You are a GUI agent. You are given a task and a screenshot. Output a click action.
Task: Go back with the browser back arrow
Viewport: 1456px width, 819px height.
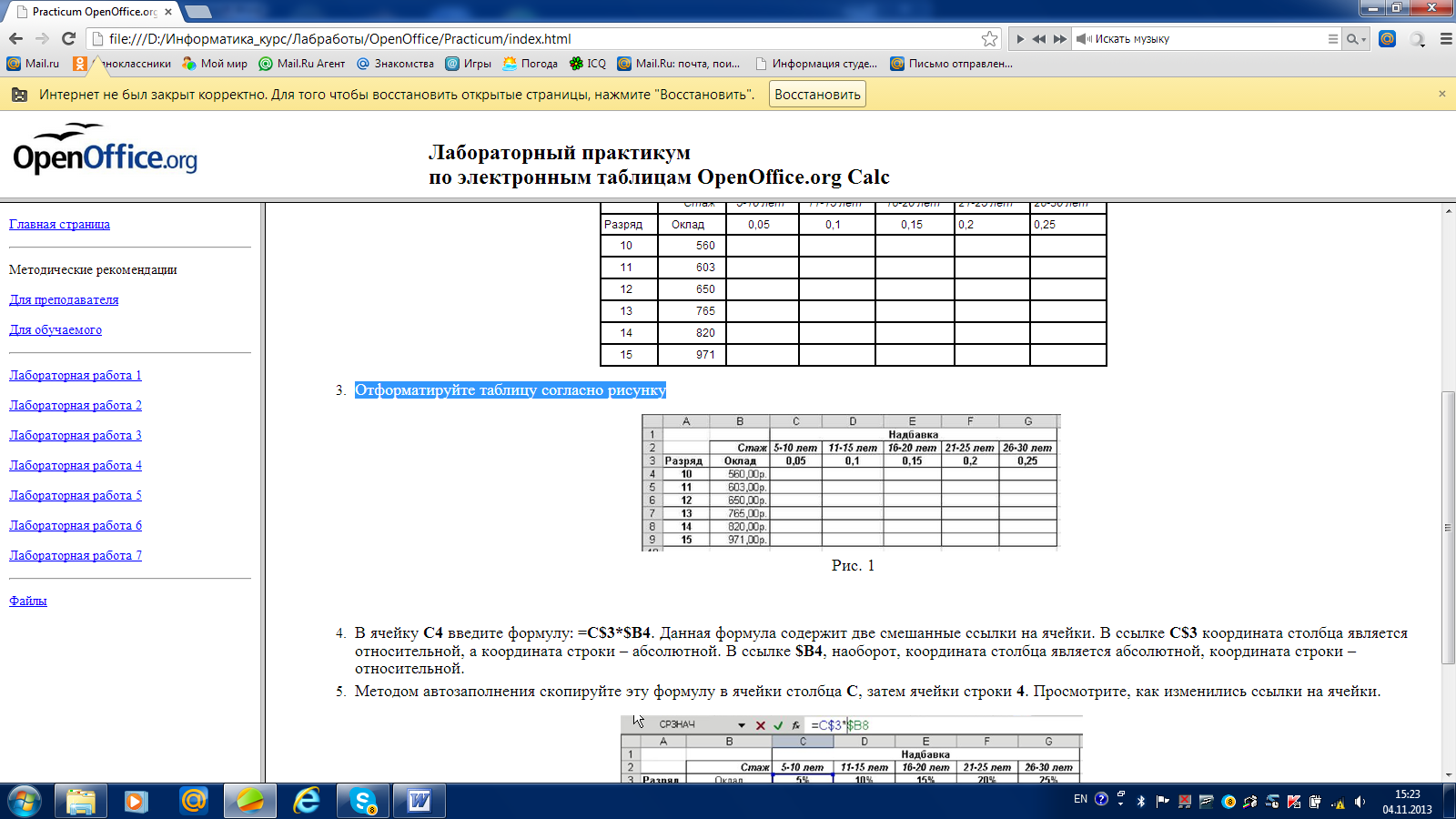(15, 38)
